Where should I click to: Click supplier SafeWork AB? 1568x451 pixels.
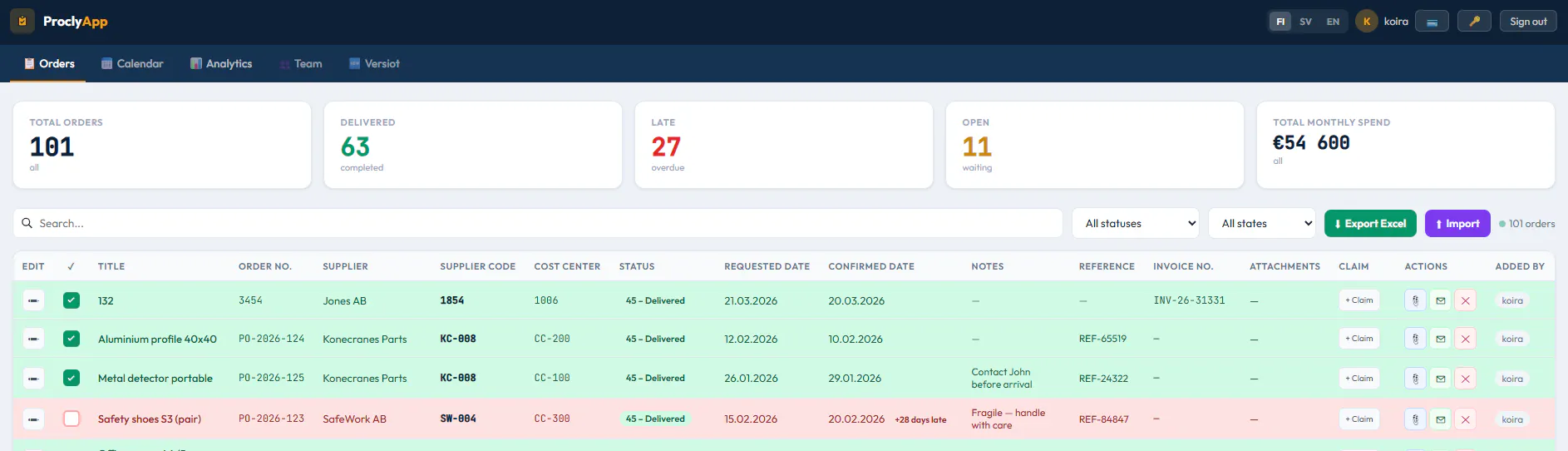point(354,419)
